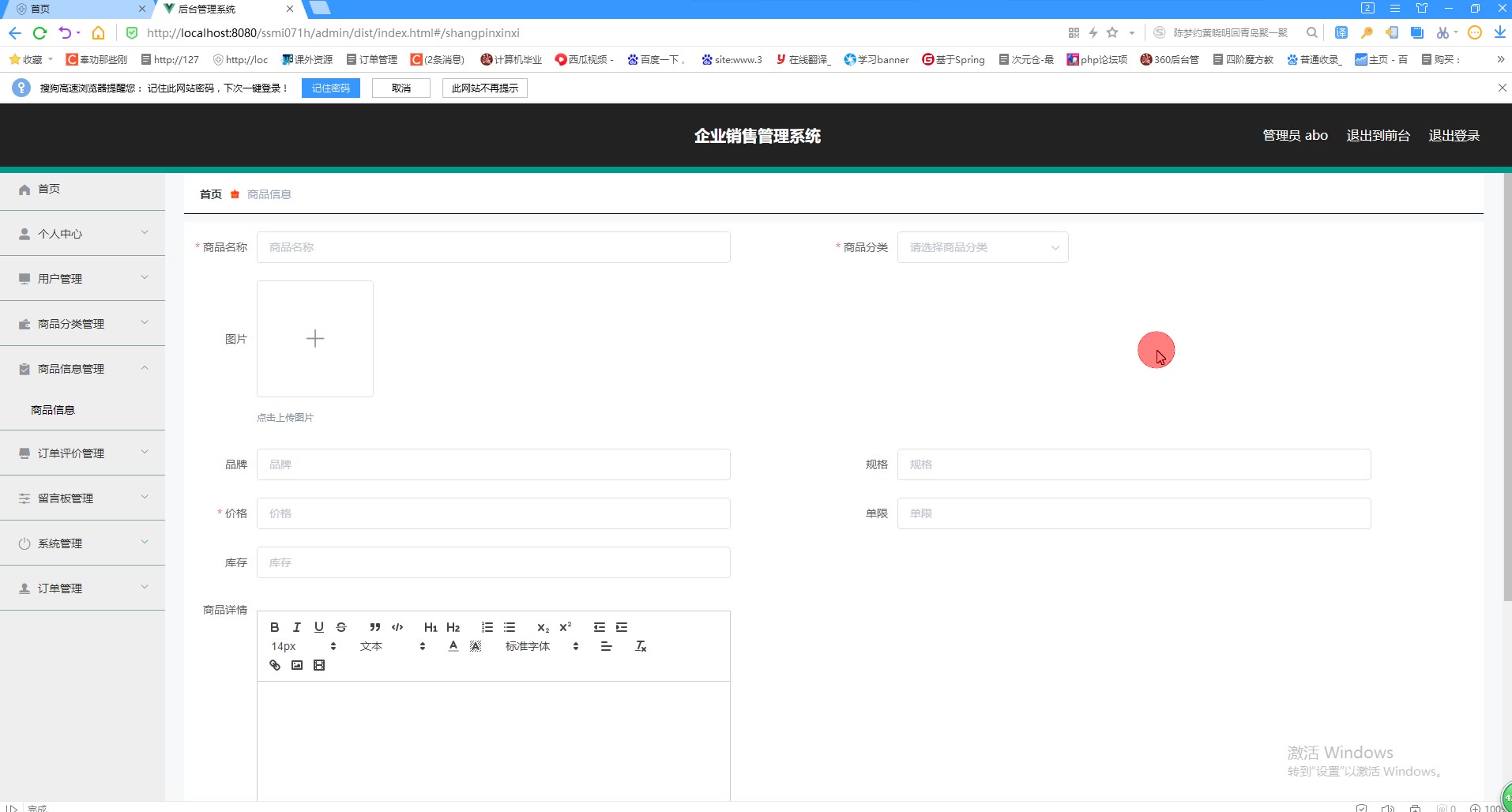Open the 标准字体 font family dropdown
The image size is (1512, 812).
[542, 646]
